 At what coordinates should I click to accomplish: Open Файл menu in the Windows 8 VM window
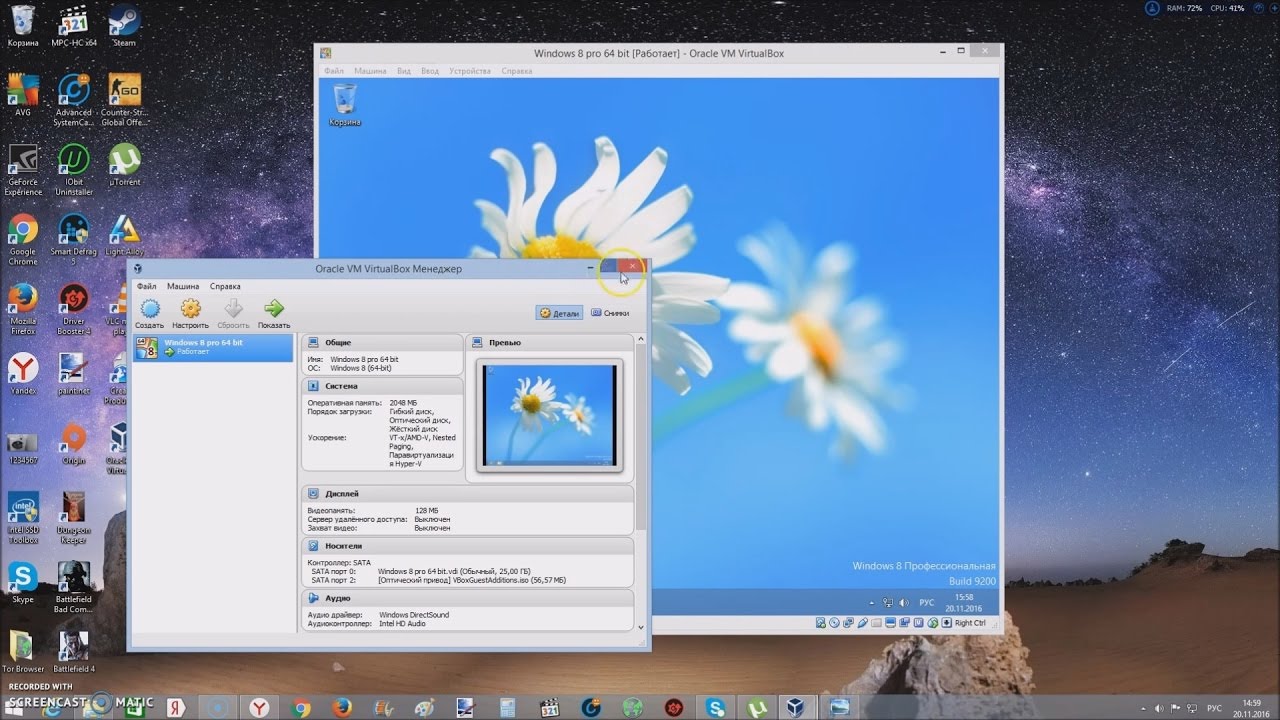click(334, 71)
